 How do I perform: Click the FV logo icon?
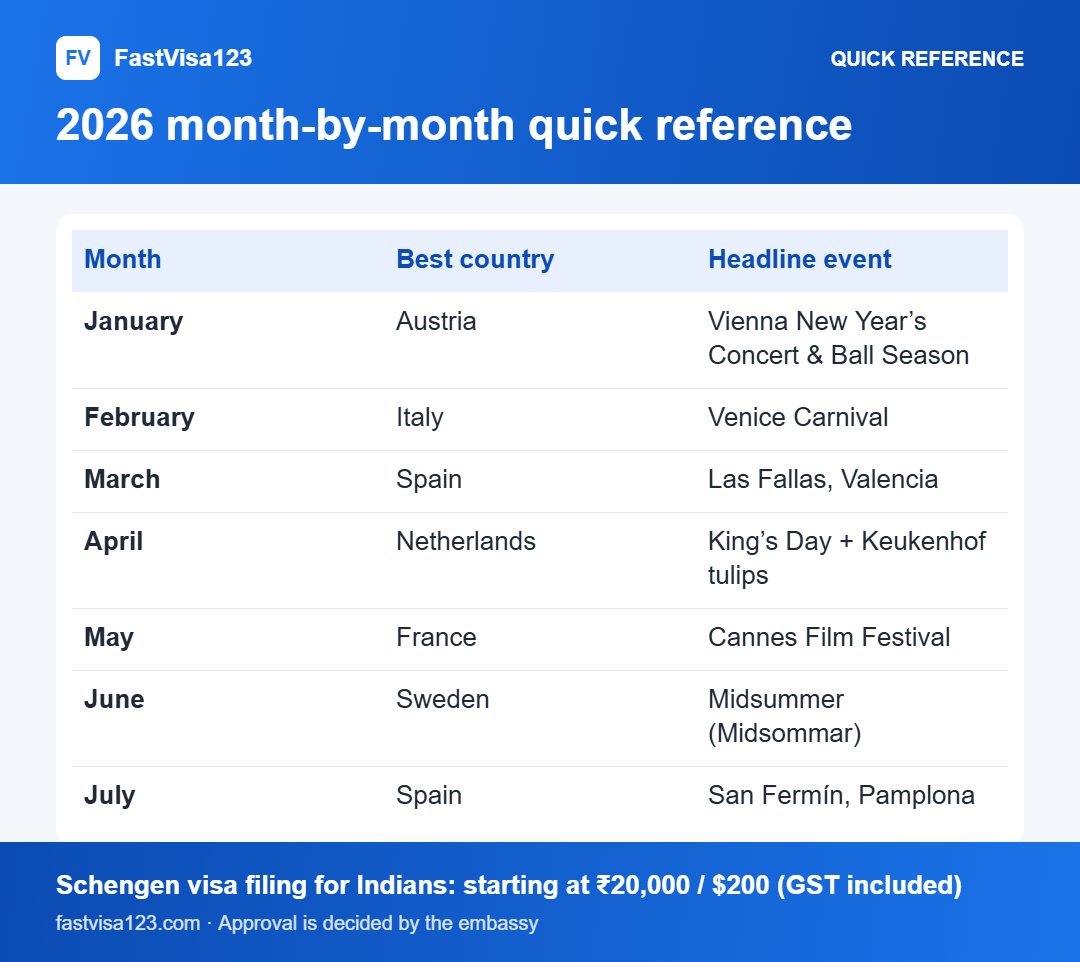coord(78,58)
